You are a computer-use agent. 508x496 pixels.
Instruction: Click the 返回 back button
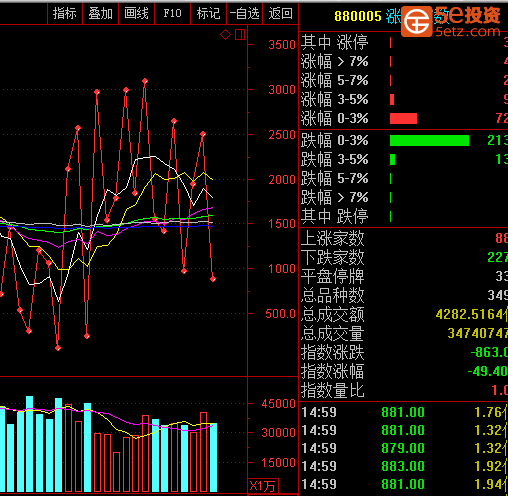[280, 13]
